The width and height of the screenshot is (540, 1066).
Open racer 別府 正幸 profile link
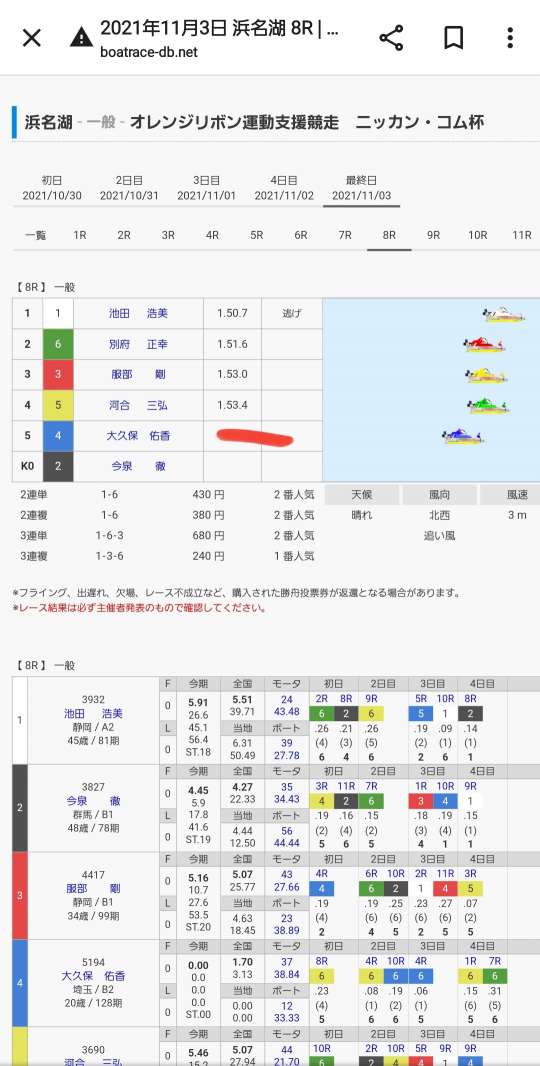(138, 345)
